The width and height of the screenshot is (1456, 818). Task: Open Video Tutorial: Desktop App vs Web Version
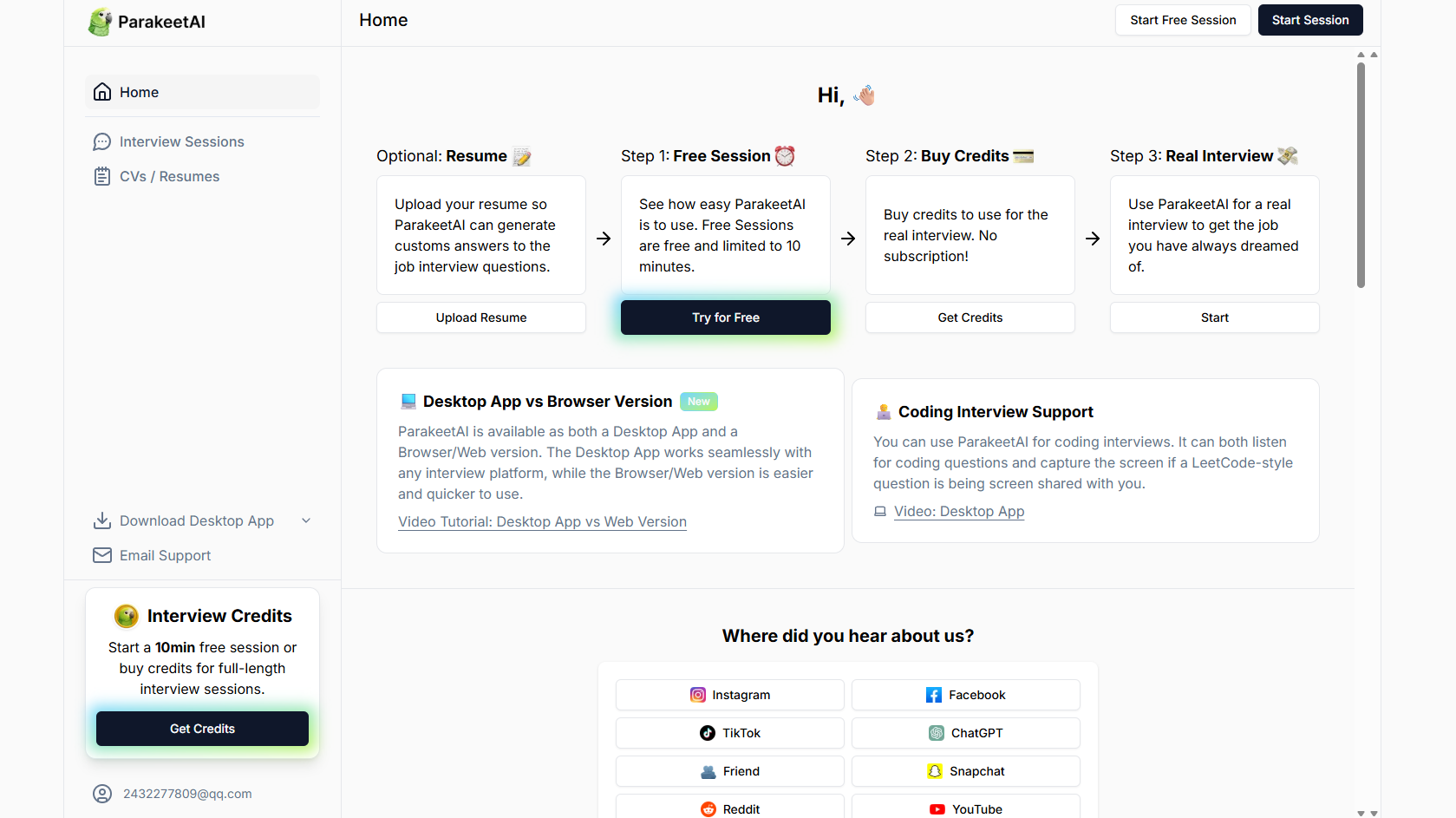pyautogui.click(x=542, y=521)
